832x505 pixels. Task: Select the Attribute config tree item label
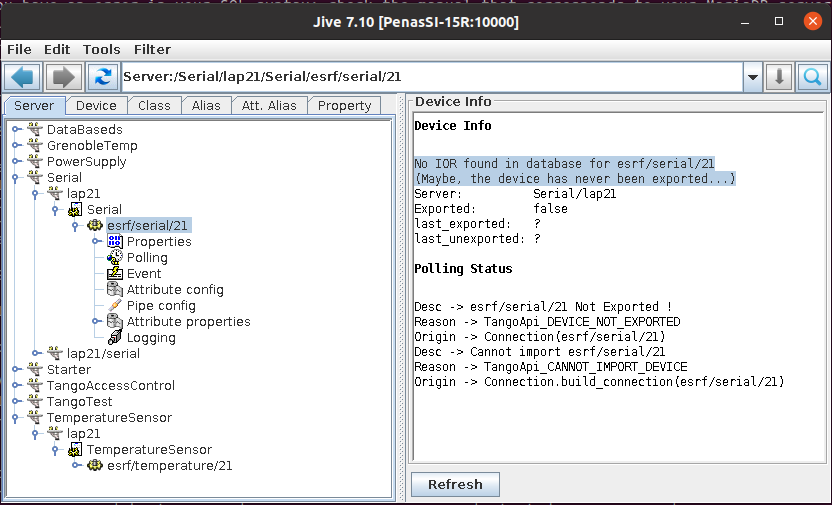coord(175,290)
